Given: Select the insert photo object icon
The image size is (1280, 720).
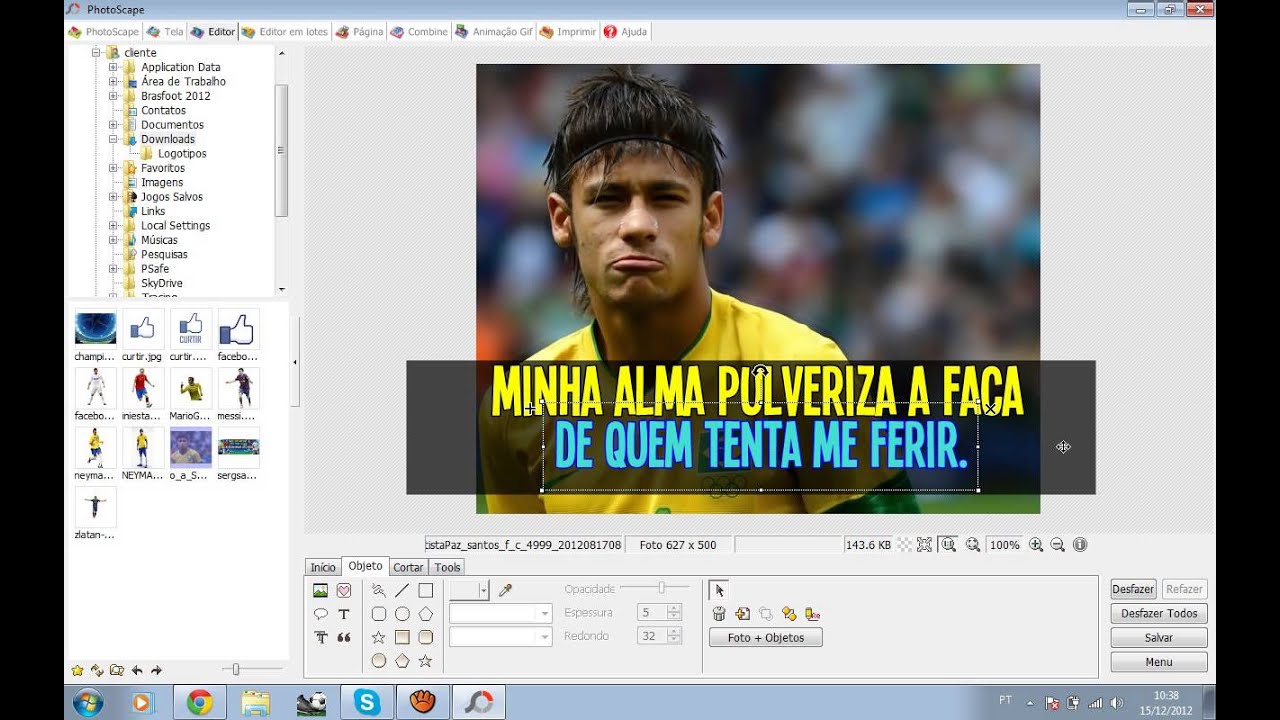Looking at the screenshot, I should click(320, 590).
